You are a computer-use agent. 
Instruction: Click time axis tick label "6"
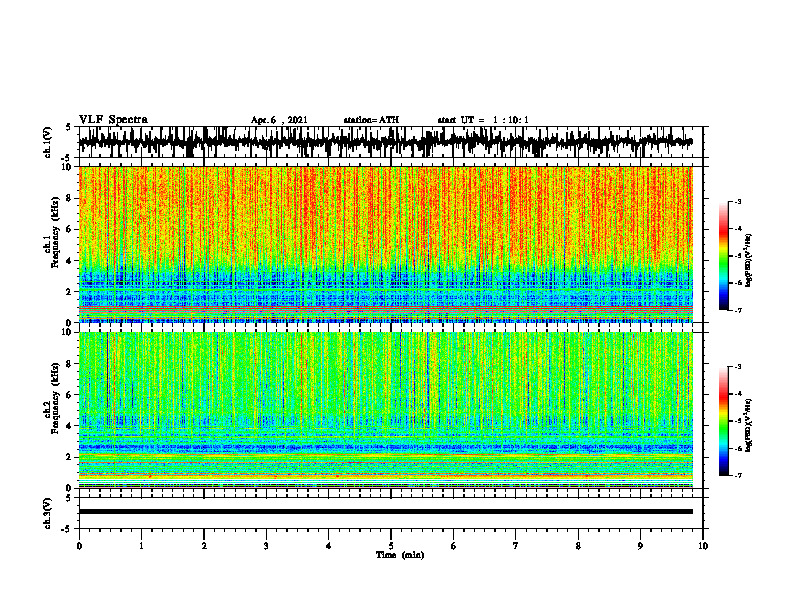pyautogui.click(x=454, y=546)
